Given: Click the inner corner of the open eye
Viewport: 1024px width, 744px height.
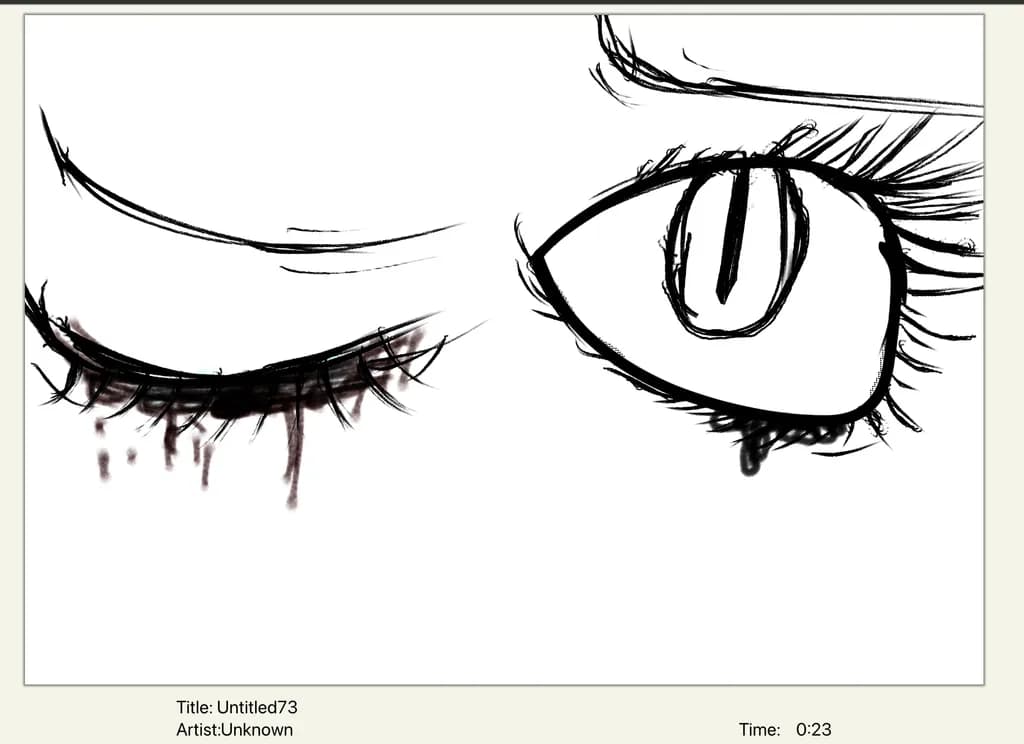Looking at the screenshot, I should 537,255.
